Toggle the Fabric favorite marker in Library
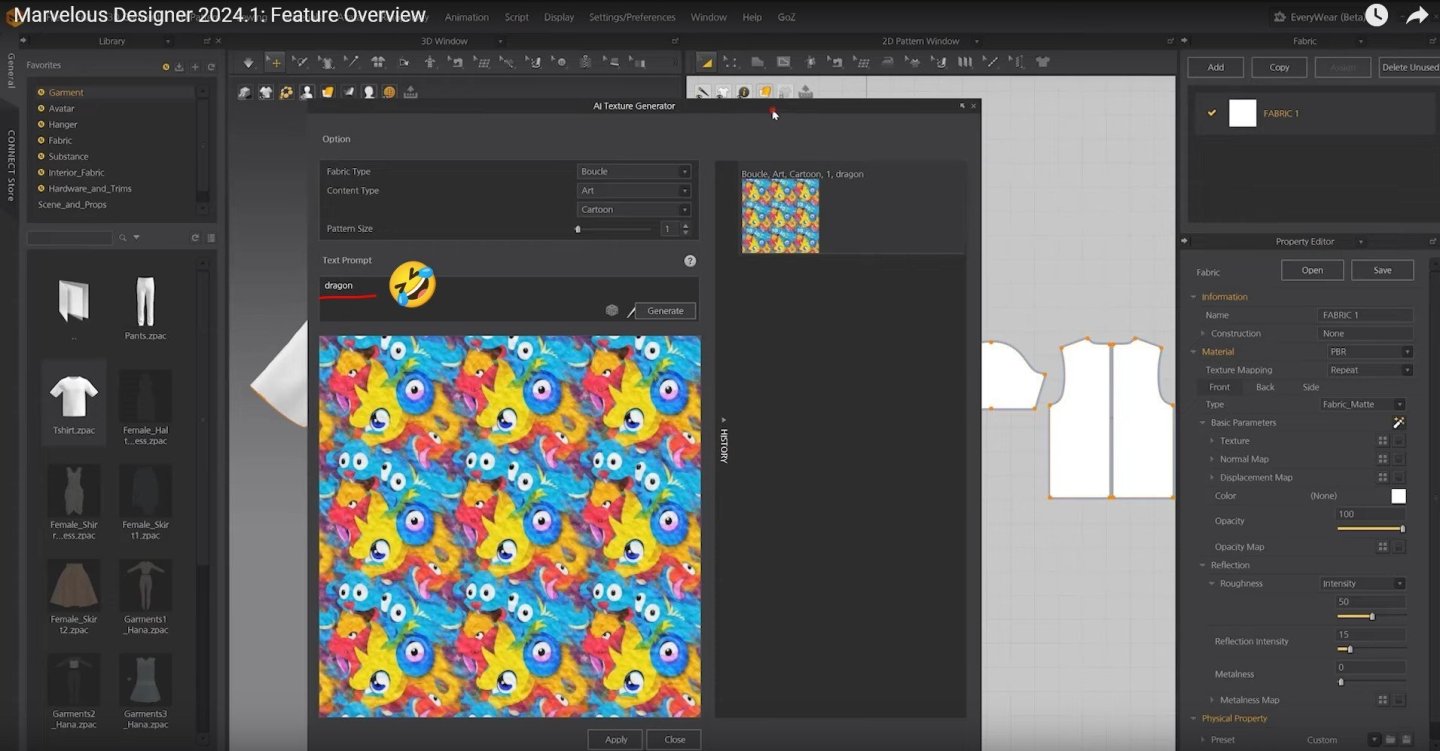Viewport: 1440px width, 751px height. pos(41,140)
